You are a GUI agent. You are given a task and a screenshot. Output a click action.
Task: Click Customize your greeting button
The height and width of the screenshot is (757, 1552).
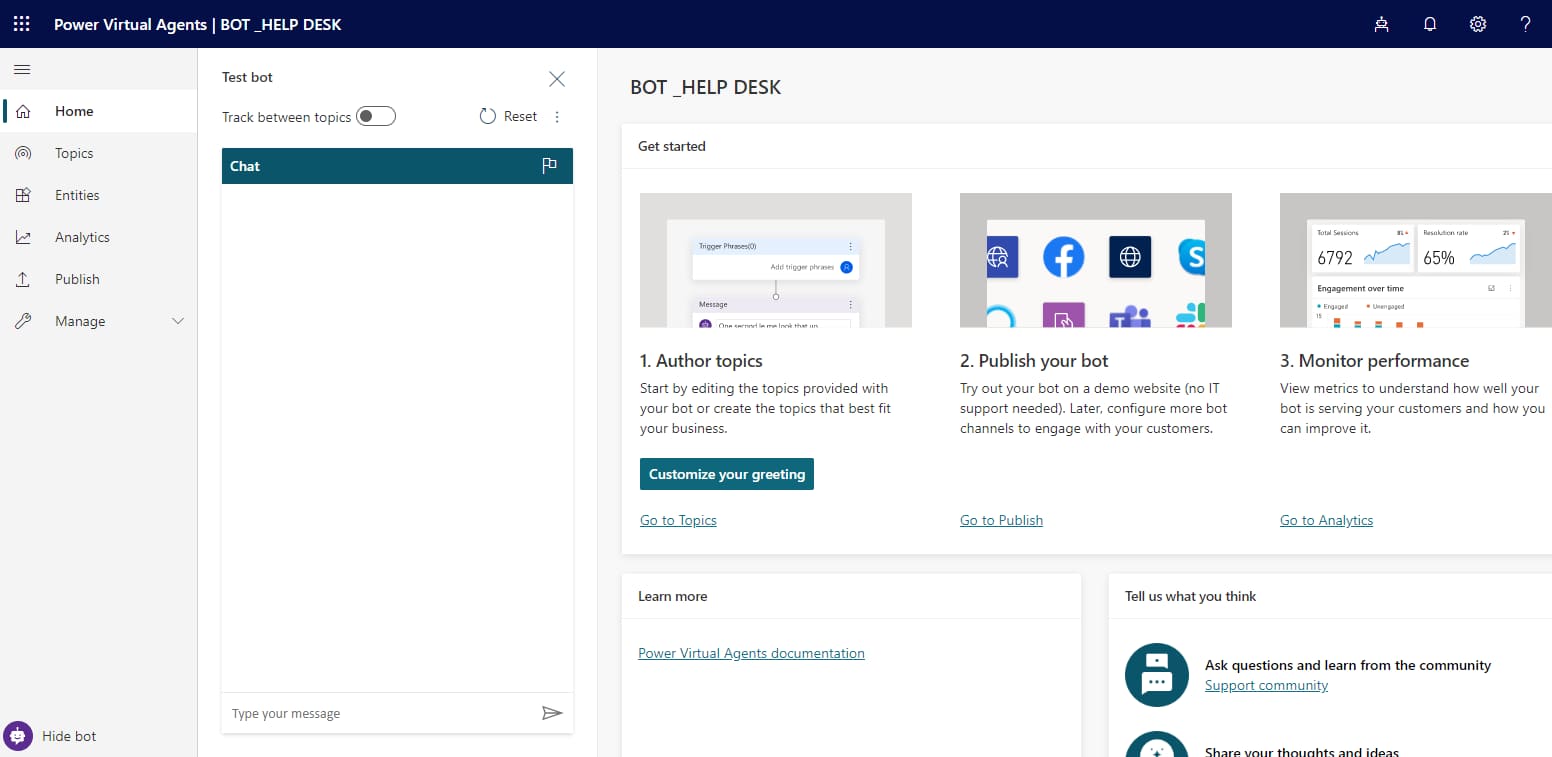click(x=727, y=474)
